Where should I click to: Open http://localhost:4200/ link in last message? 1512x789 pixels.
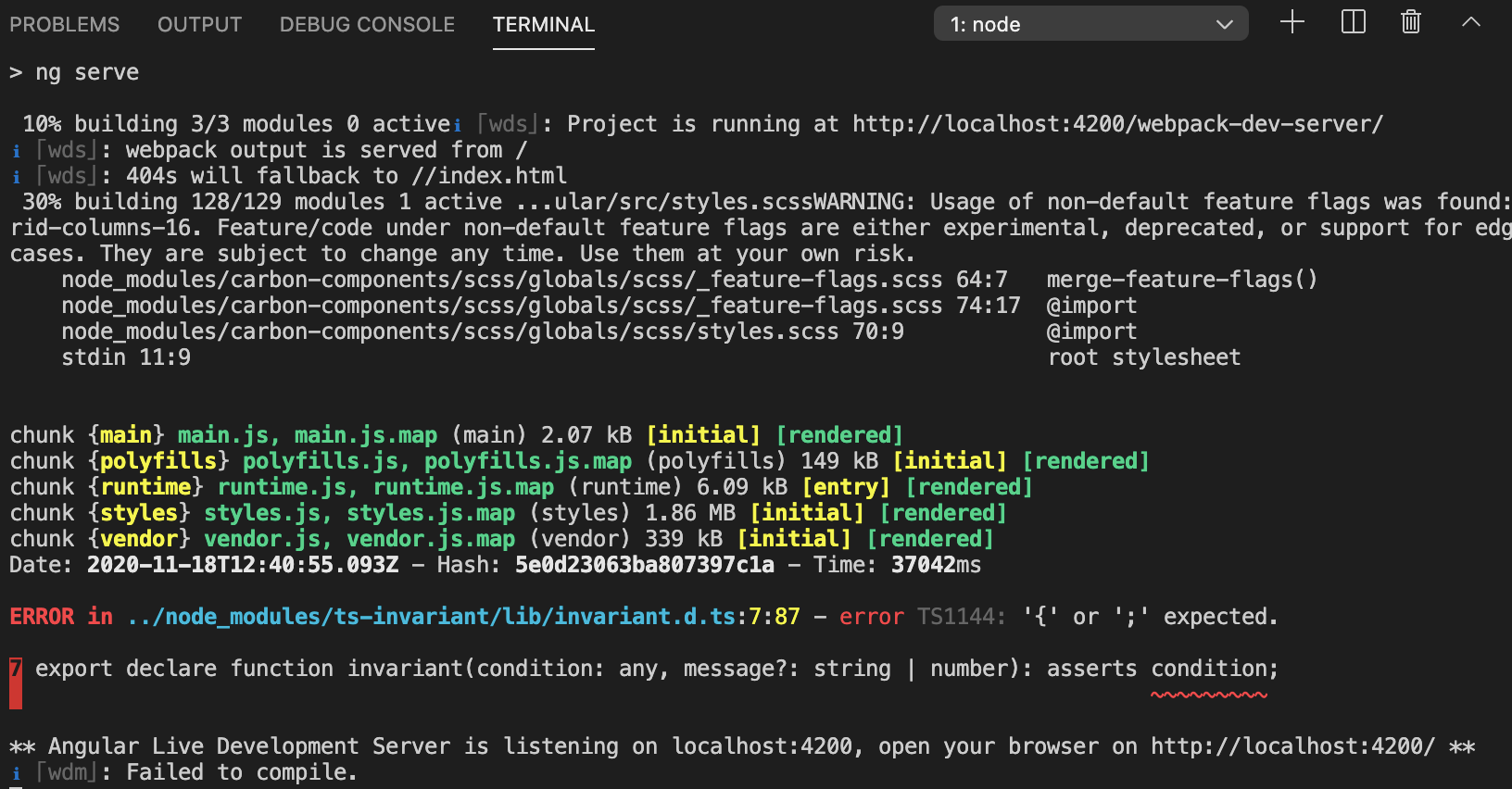(x=1292, y=746)
